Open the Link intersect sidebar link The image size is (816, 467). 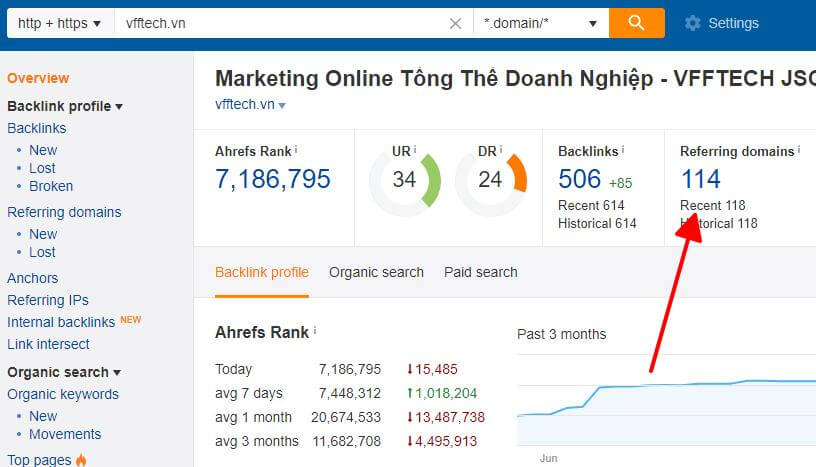click(x=48, y=344)
